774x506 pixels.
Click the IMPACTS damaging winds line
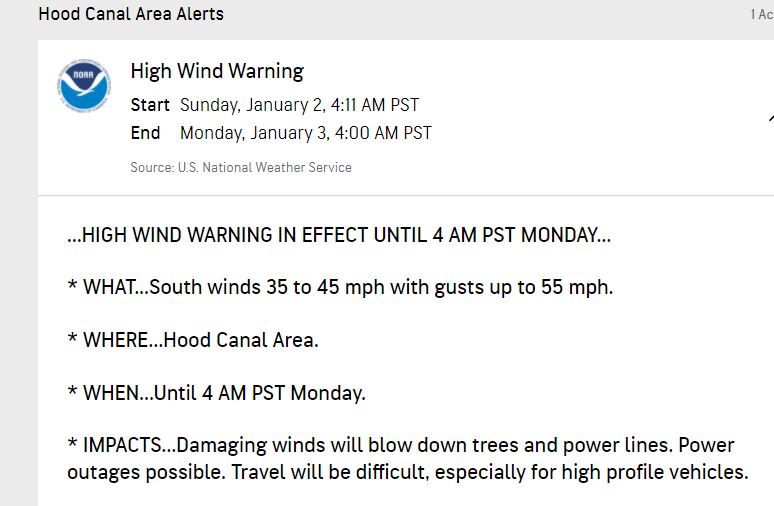369,445
